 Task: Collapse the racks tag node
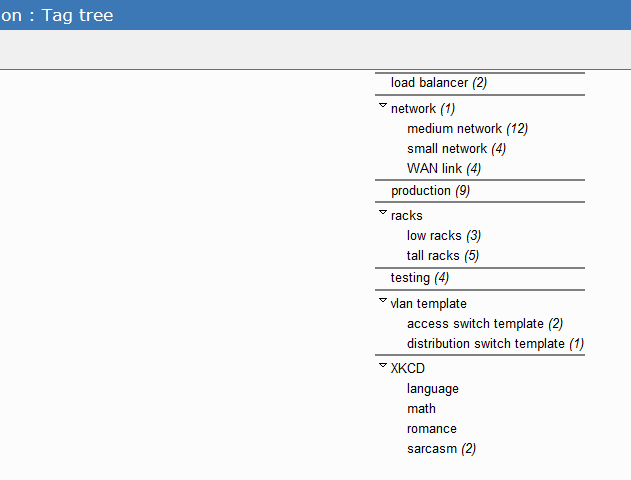[x=383, y=212]
